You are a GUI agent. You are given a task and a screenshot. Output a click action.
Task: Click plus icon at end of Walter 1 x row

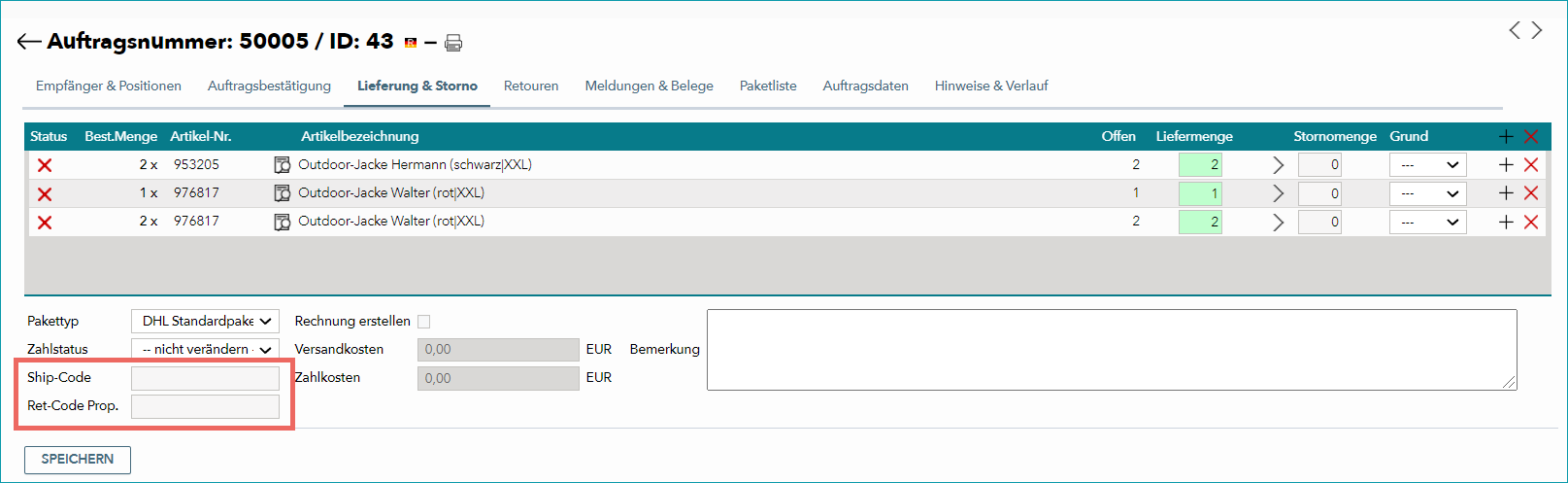[1506, 193]
